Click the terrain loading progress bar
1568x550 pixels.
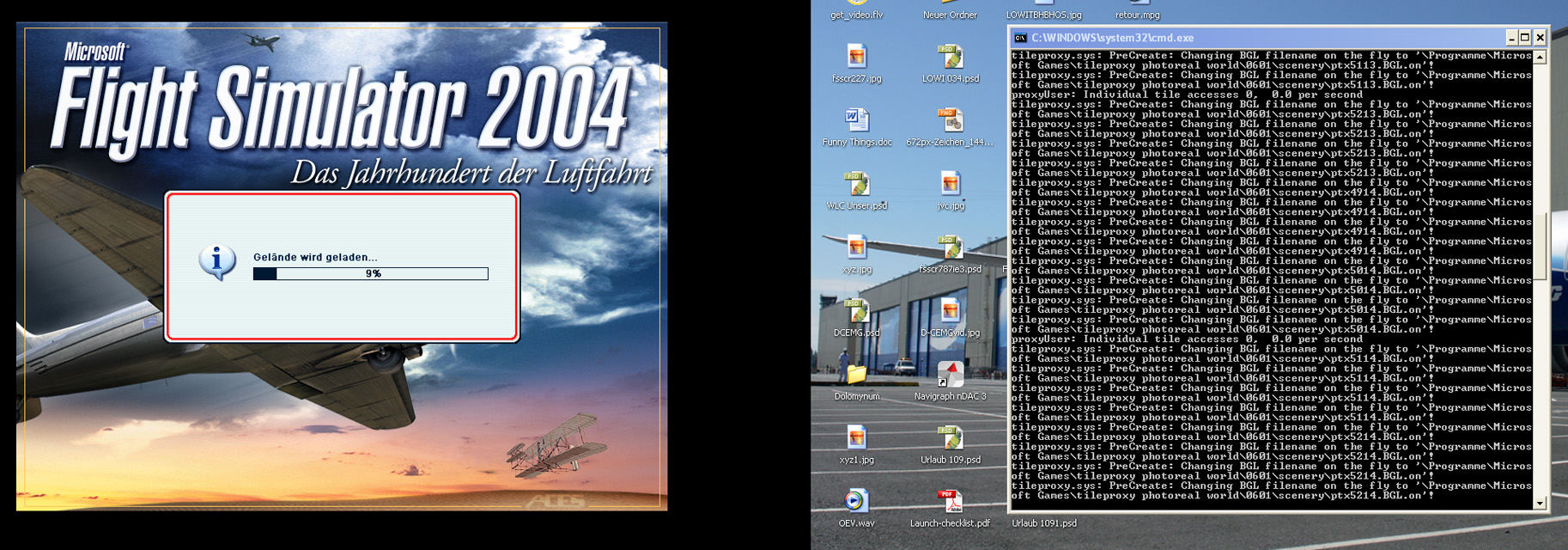pos(370,274)
